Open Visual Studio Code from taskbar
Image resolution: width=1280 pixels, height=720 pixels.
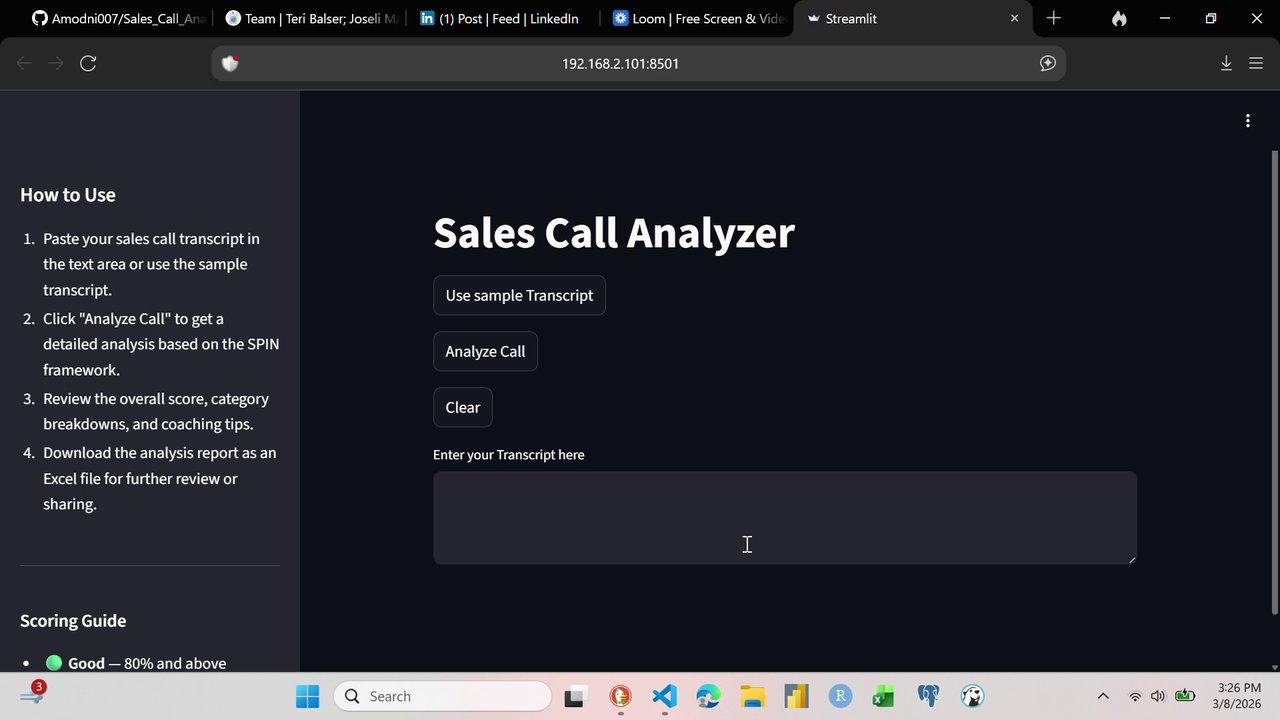click(x=664, y=696)
